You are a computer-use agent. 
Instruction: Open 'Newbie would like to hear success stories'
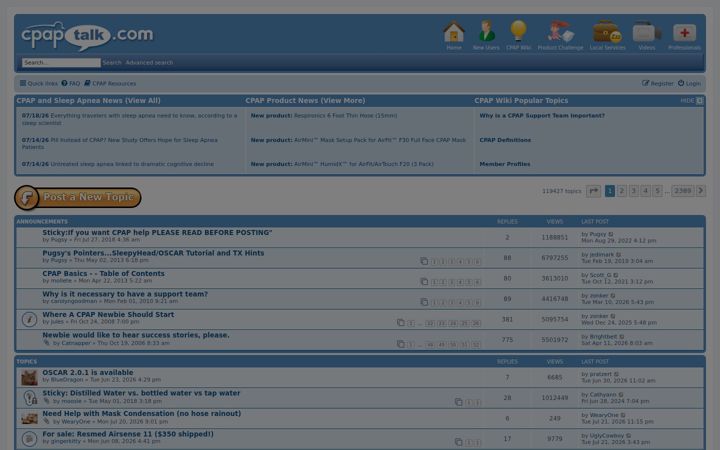coord(136,335)
